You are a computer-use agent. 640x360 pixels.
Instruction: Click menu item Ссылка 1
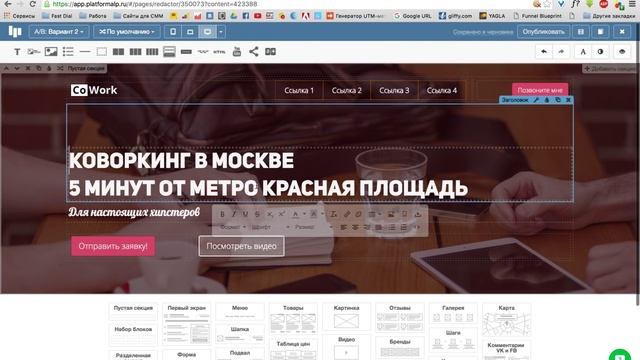tap(299, 91)
